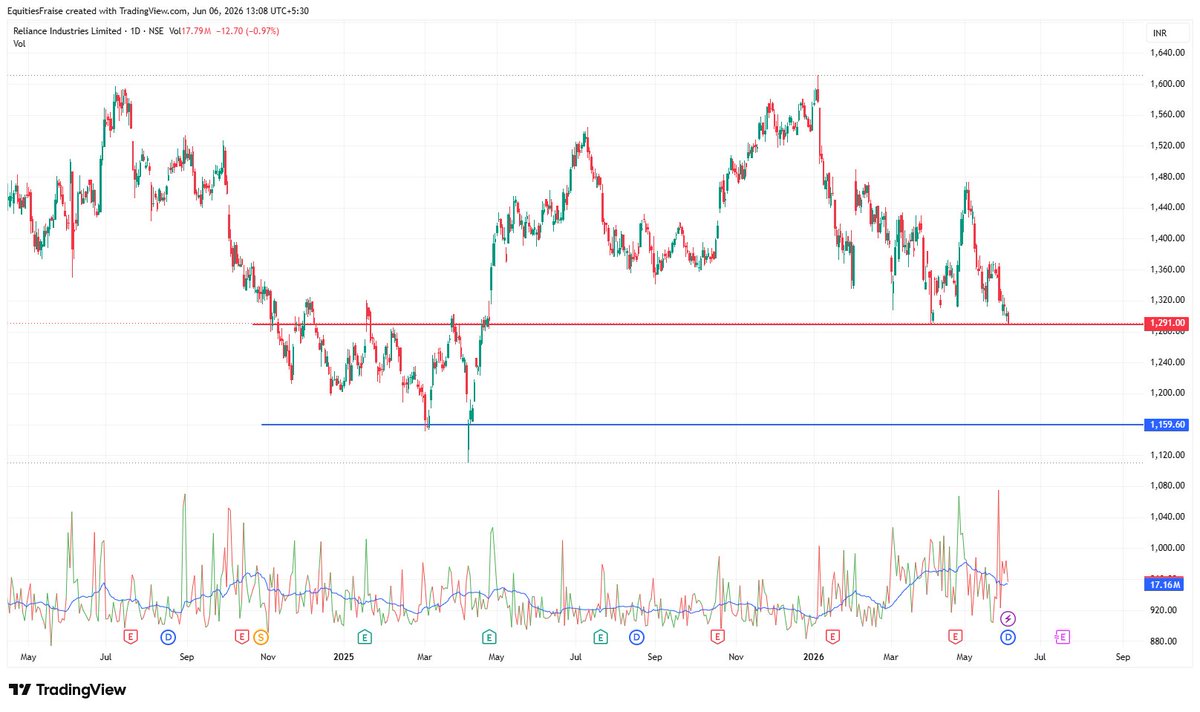Image resolution: width=1200 pixels, height=712 pixels.
Task: Click the green earnings marker above May 2025
Action: pyautogui.click(x=489, y=636)
